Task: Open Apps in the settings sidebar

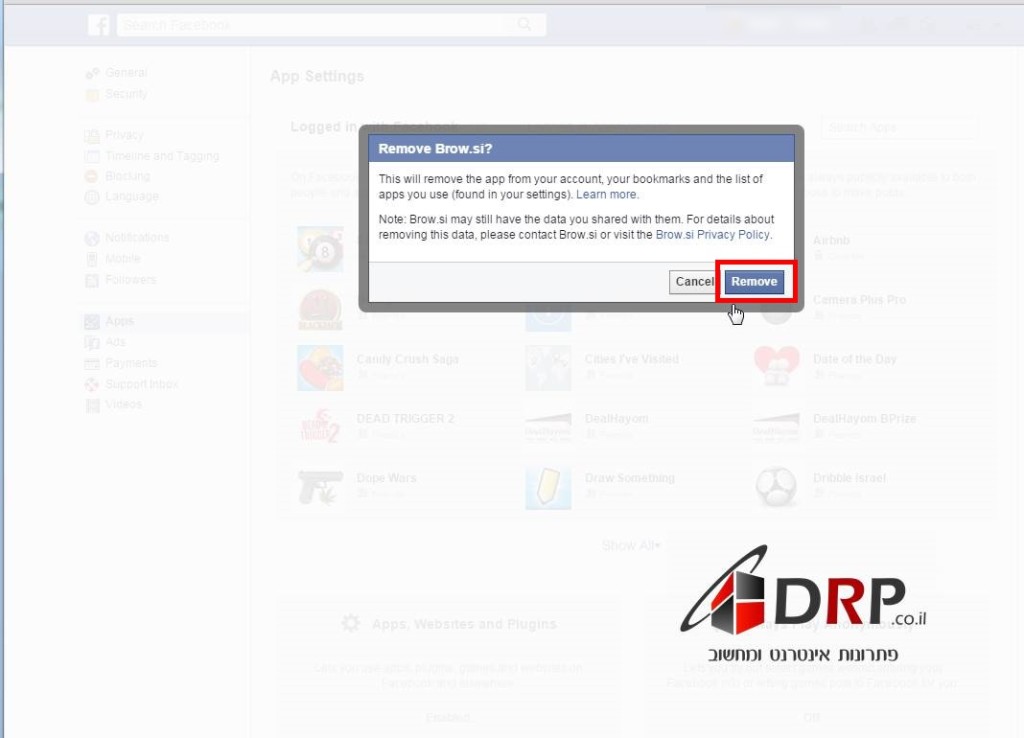Action: 119,321
